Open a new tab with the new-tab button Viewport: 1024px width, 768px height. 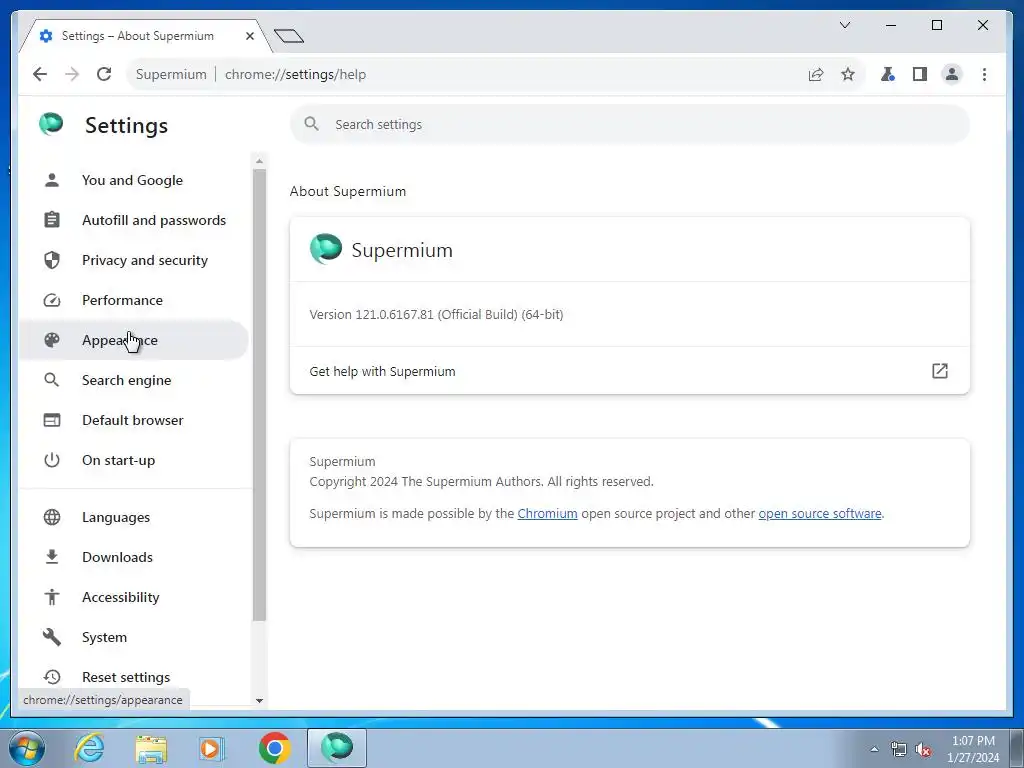coord(289,35)
